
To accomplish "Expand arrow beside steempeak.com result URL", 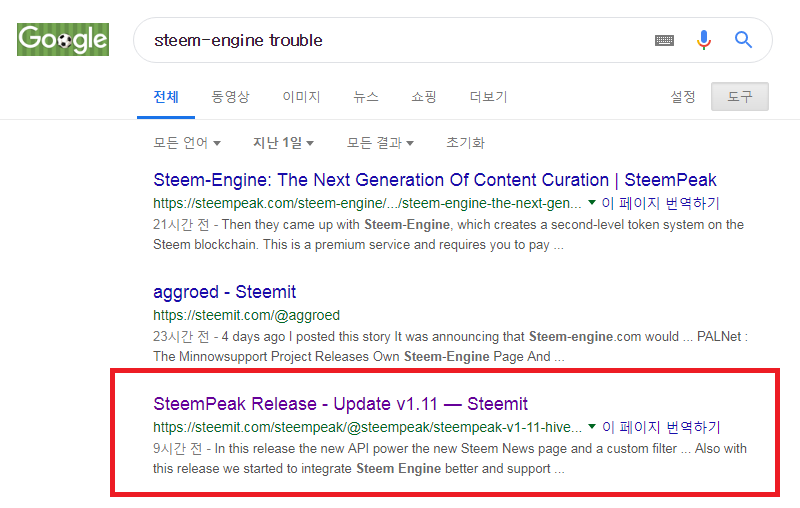I will tap(592, 202).
